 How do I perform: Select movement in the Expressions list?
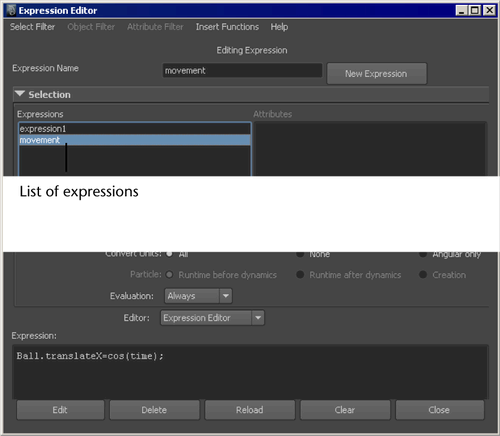134,140
